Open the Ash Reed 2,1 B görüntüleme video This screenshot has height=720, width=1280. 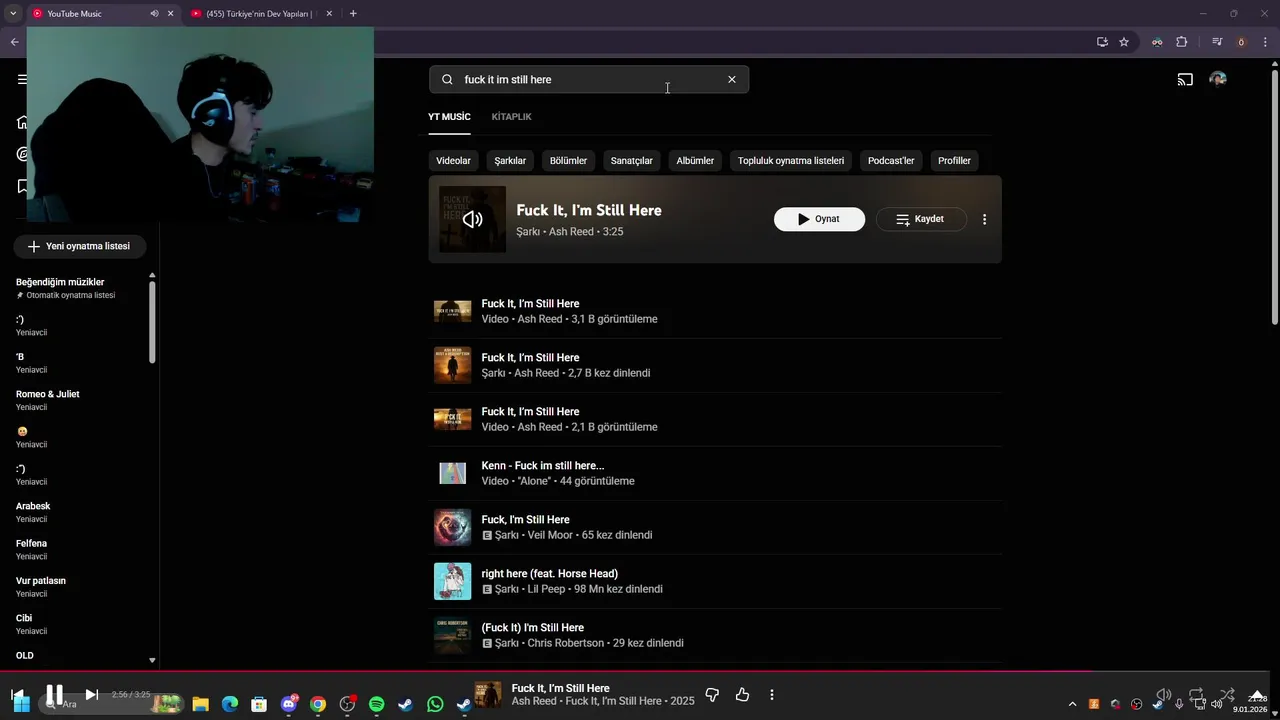point(715,419)
